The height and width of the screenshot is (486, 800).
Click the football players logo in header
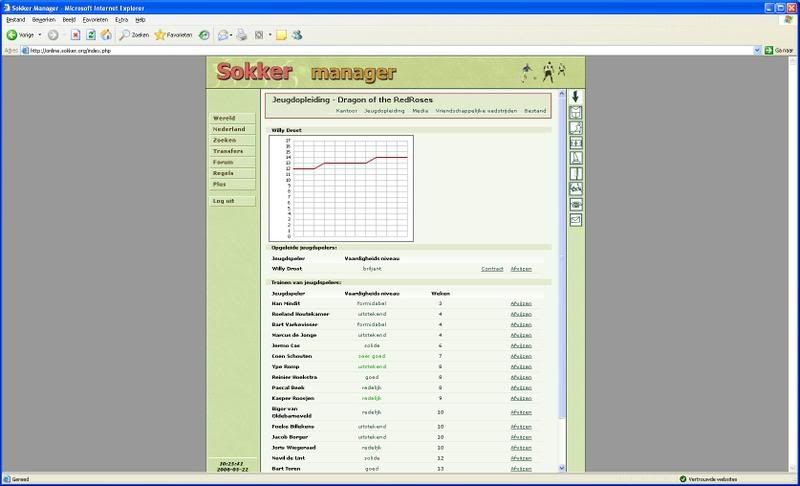(x=544, y=72)
